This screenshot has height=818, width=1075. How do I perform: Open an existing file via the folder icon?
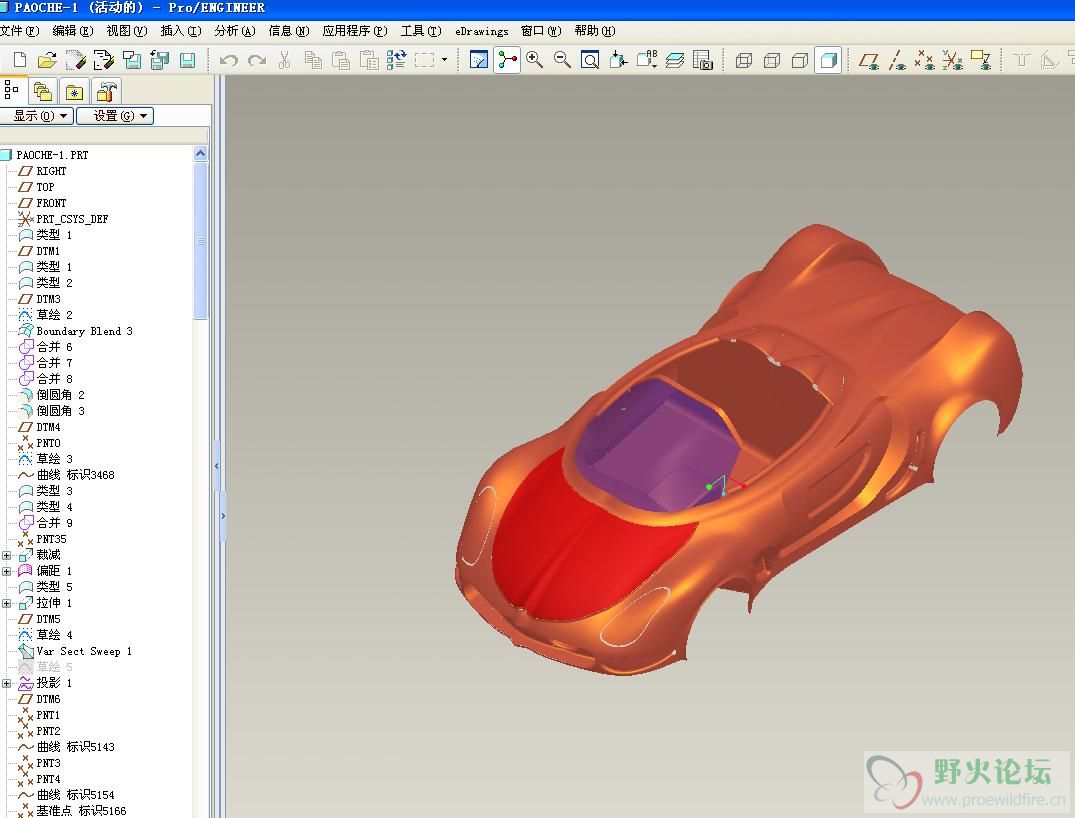tap(47, 60)
